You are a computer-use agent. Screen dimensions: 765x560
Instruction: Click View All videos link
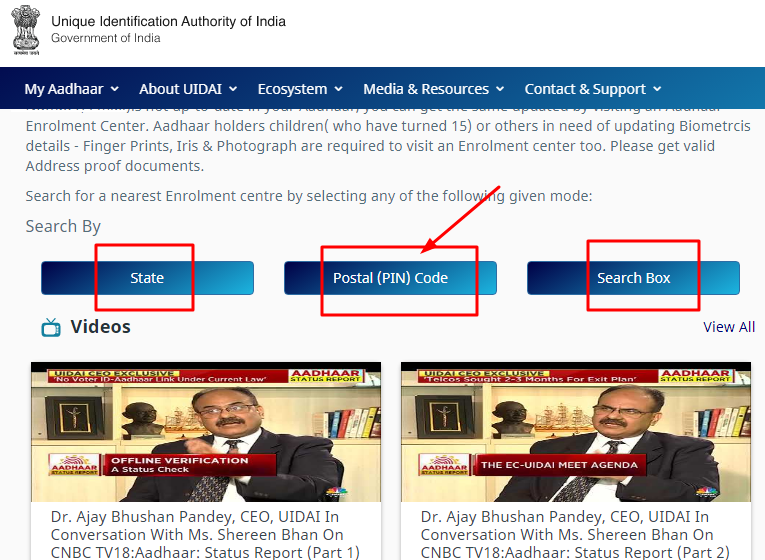point(729,327)
